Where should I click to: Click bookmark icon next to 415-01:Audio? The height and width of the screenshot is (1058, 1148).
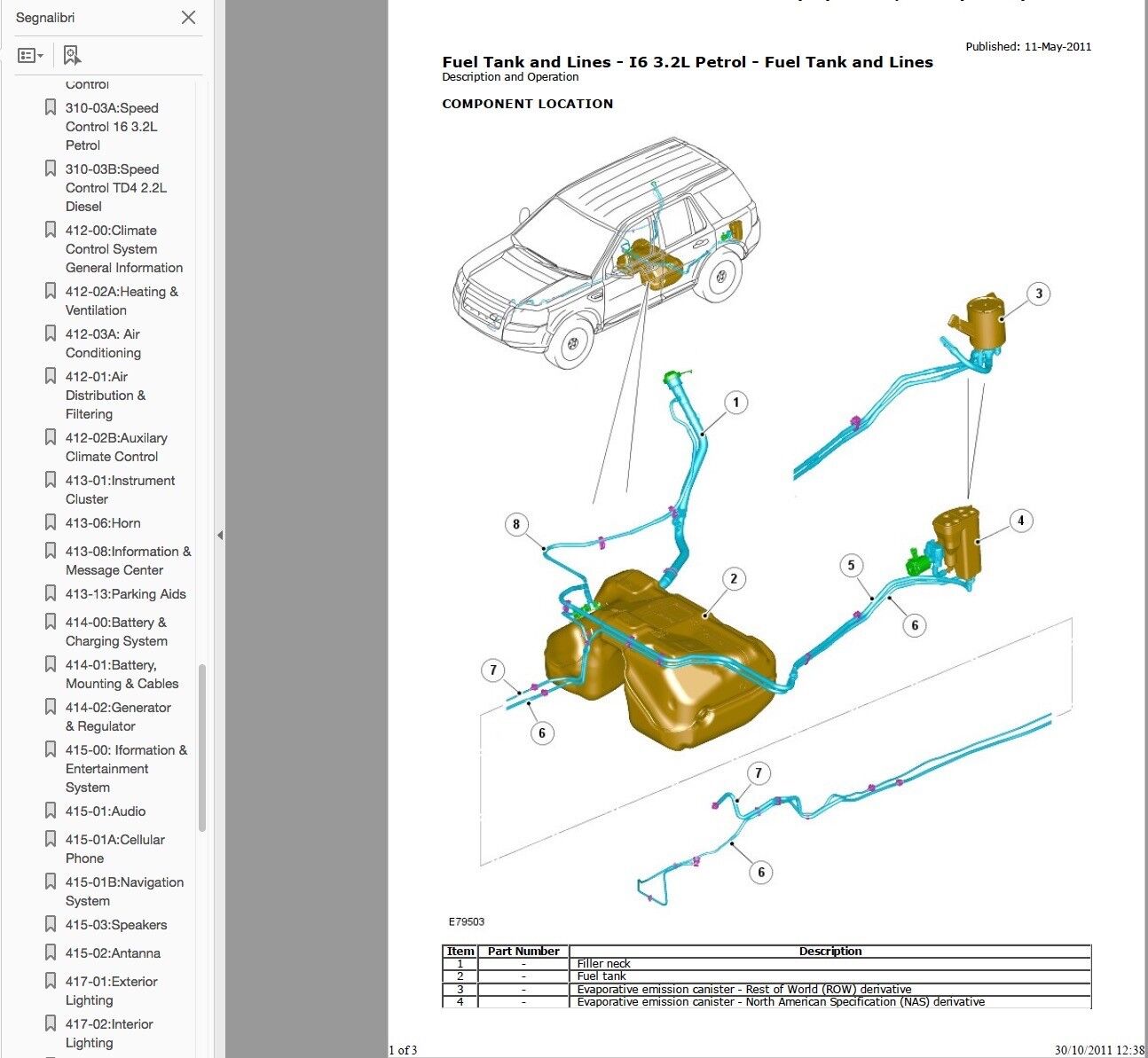click(51, 811)
